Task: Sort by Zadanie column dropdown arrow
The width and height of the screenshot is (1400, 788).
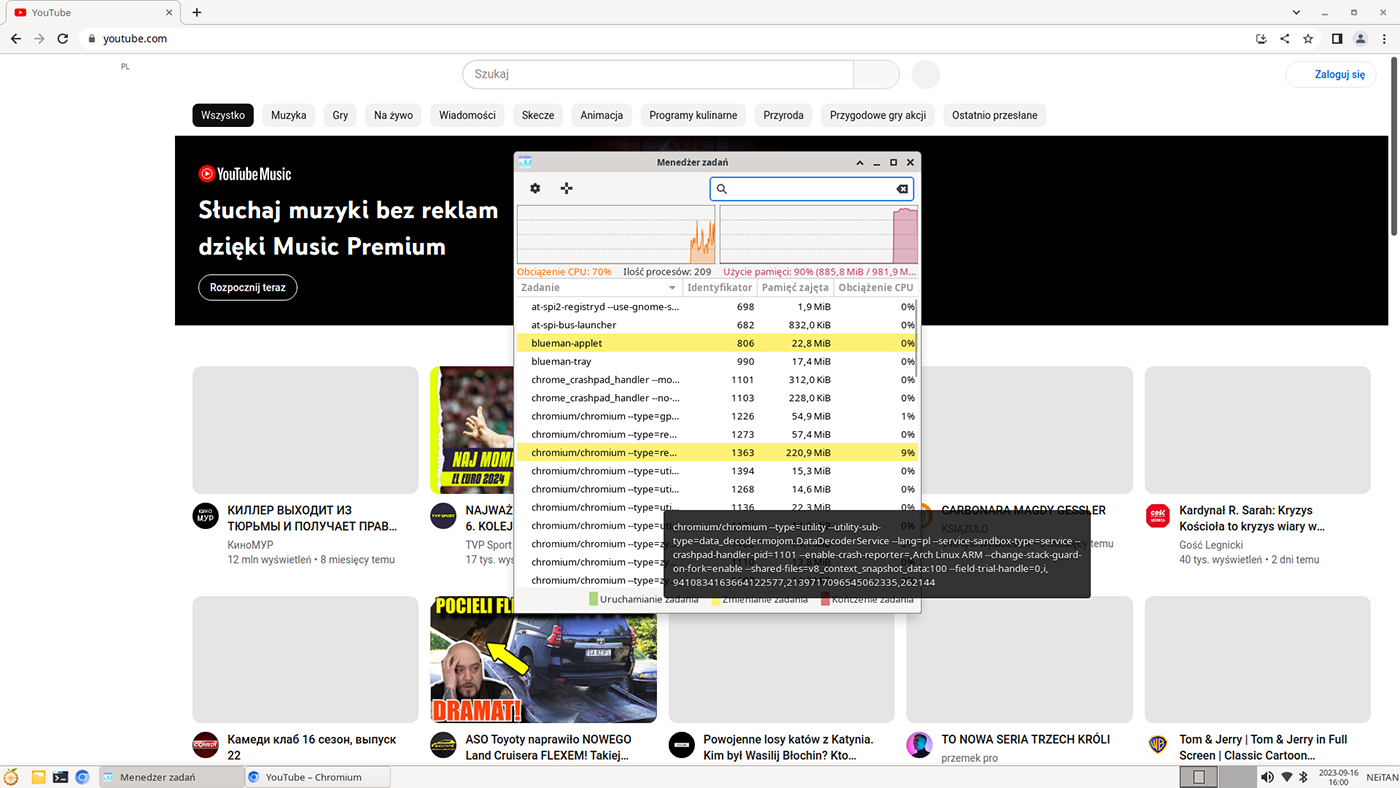Action: coord(672,288)
